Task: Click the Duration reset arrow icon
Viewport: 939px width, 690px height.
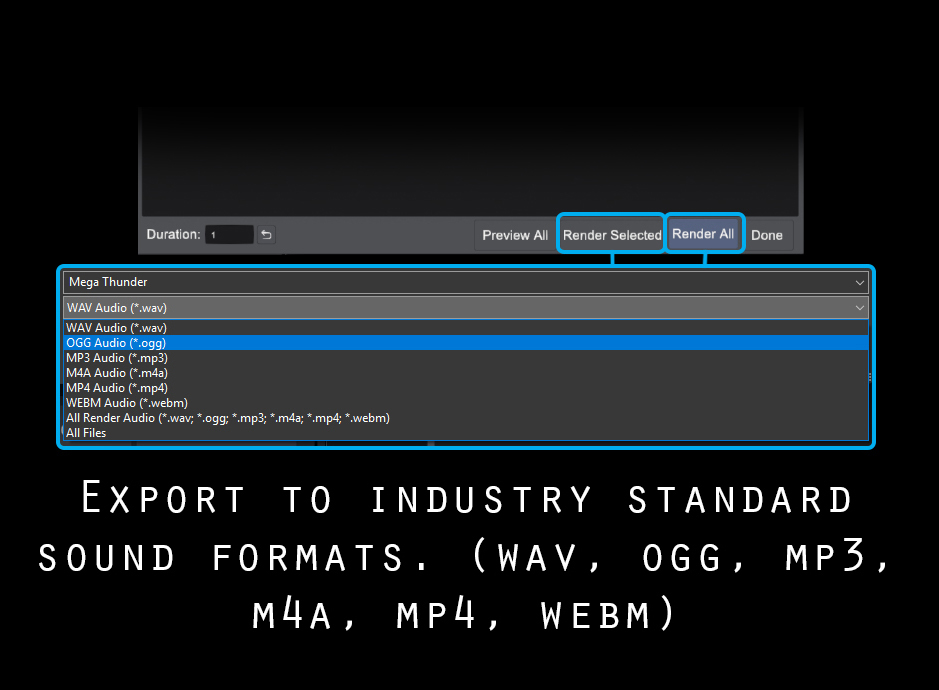Action: tap(266, 235)
